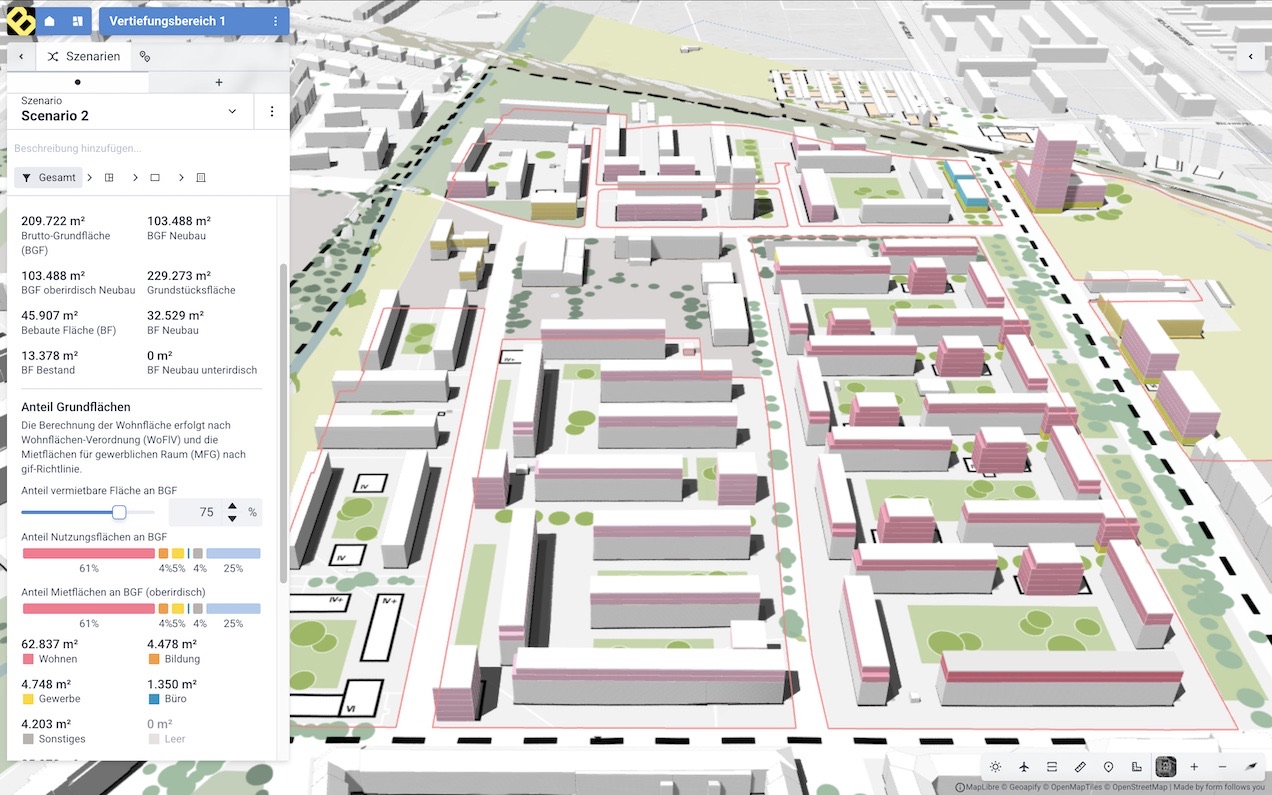The image size is (1272, 795).
Task: Click the Beschreibung hinzufügen description field
Action: pyautogui.click(x=78, y=148)
